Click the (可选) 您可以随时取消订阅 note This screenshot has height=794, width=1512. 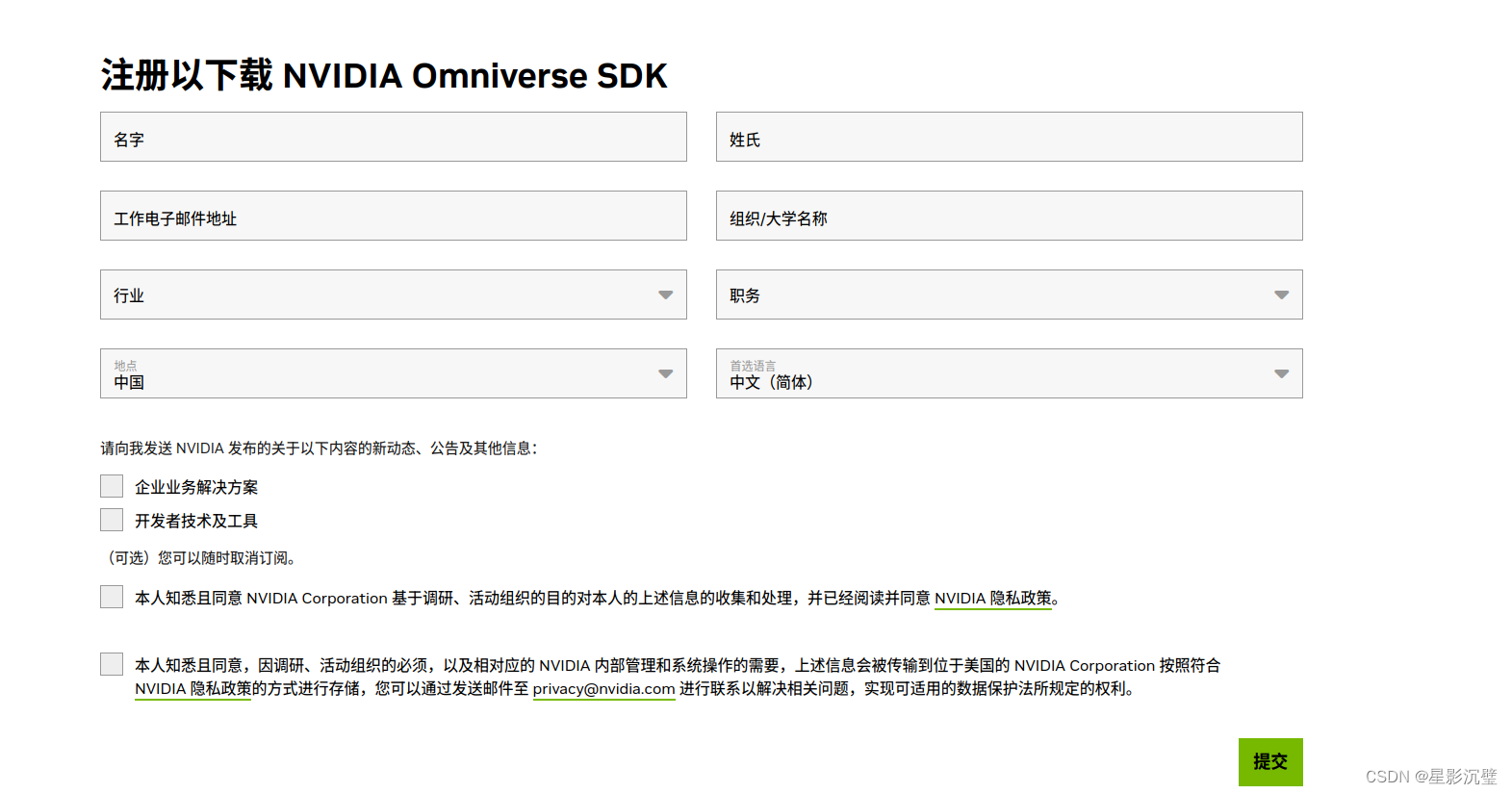click(200, 558)
